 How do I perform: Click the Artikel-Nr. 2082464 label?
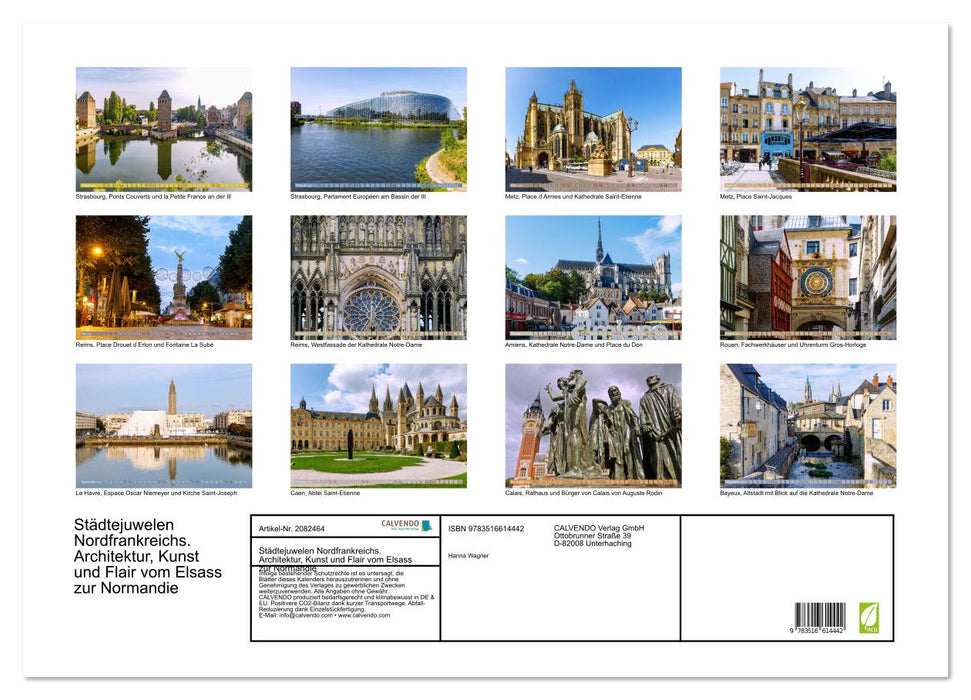(293, 528)
